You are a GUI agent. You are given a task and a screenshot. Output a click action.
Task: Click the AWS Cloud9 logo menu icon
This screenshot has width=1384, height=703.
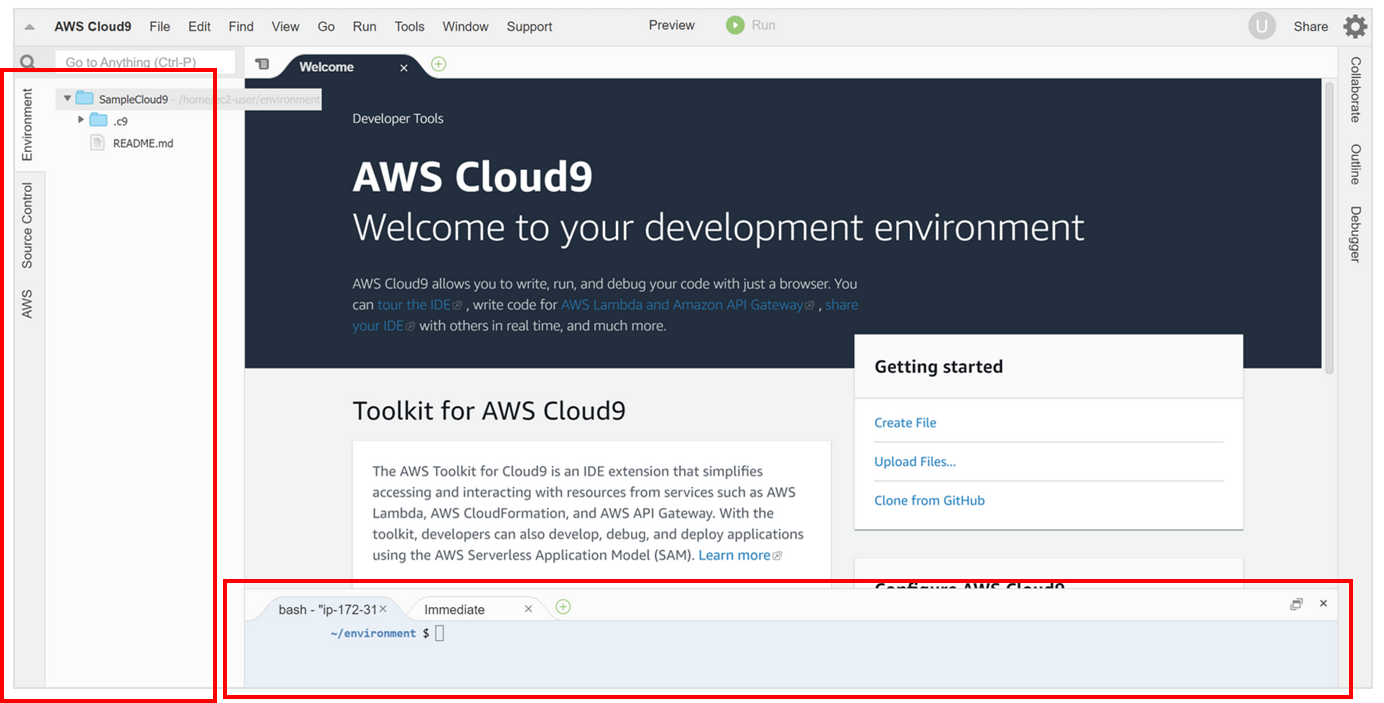[29, 25]
